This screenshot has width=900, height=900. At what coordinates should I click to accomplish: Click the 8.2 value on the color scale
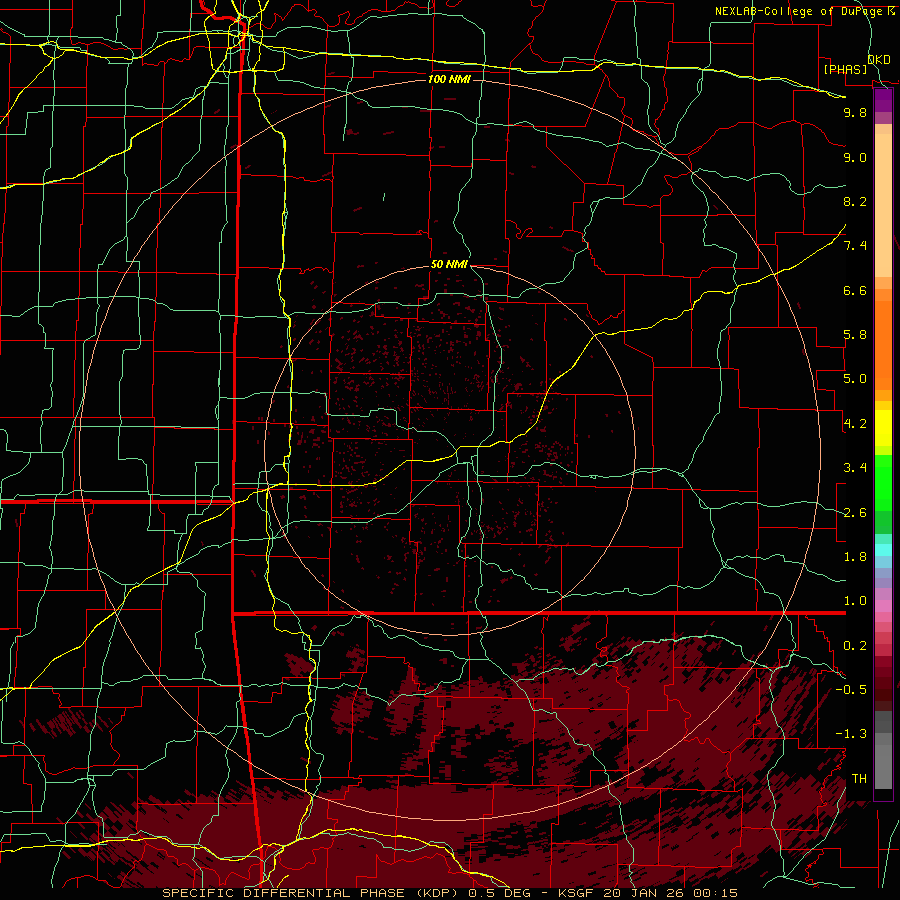point(855,201)
